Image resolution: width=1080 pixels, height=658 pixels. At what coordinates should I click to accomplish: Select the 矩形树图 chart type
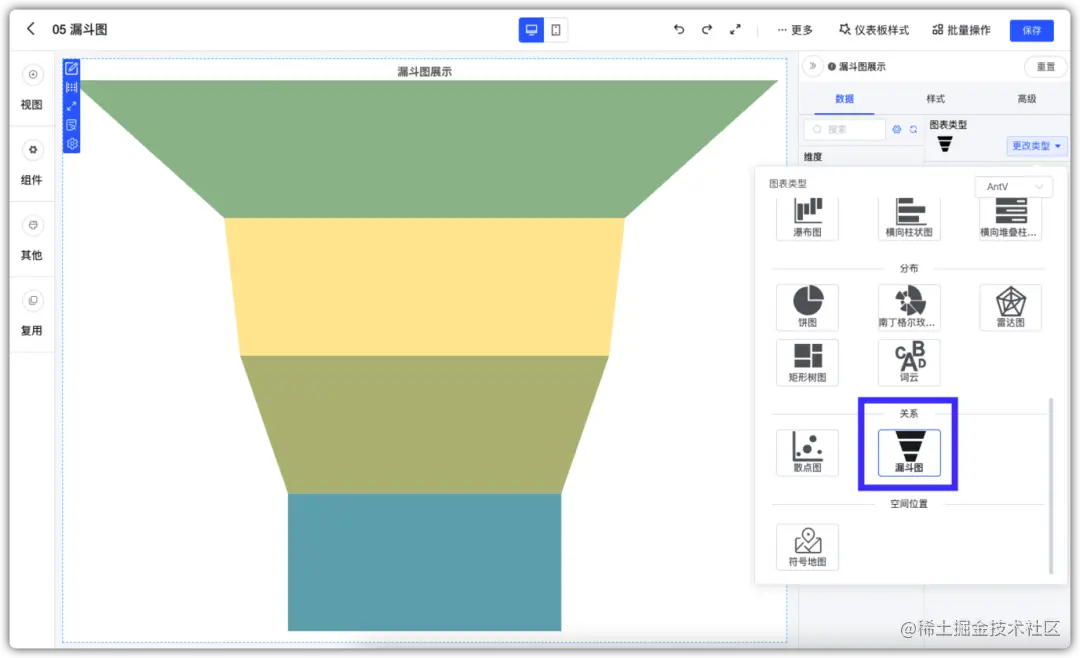pyautogui.click(x=807, y=362)
